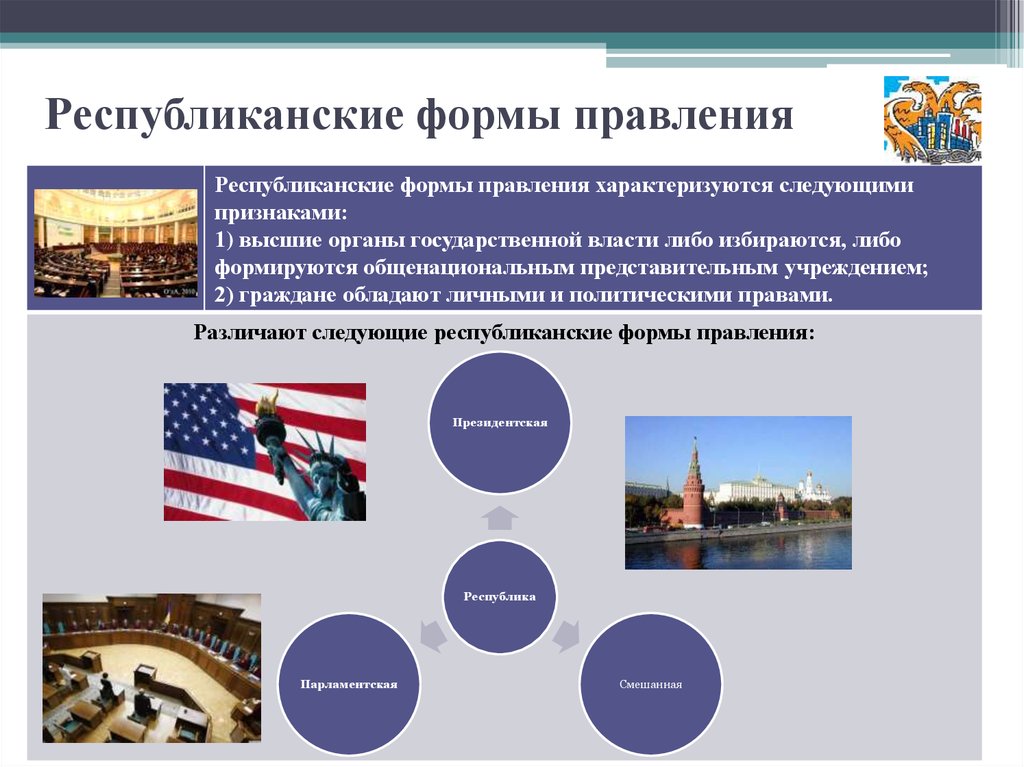Screen dimensions: 1024x767
Task: Click the arrow pointing toward Парламентская
Action: (432, 635)
